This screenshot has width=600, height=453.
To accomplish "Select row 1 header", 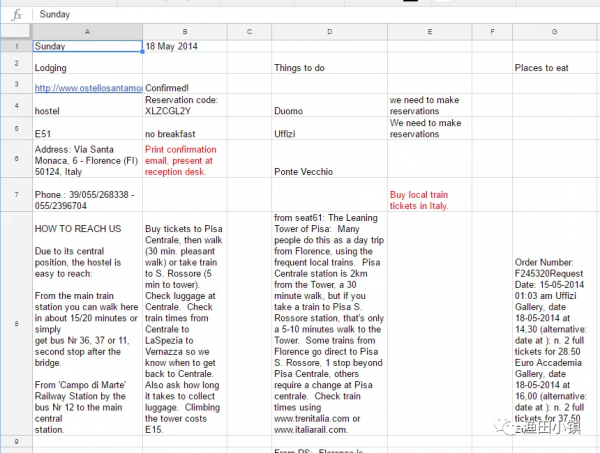I will pos(16,47).
